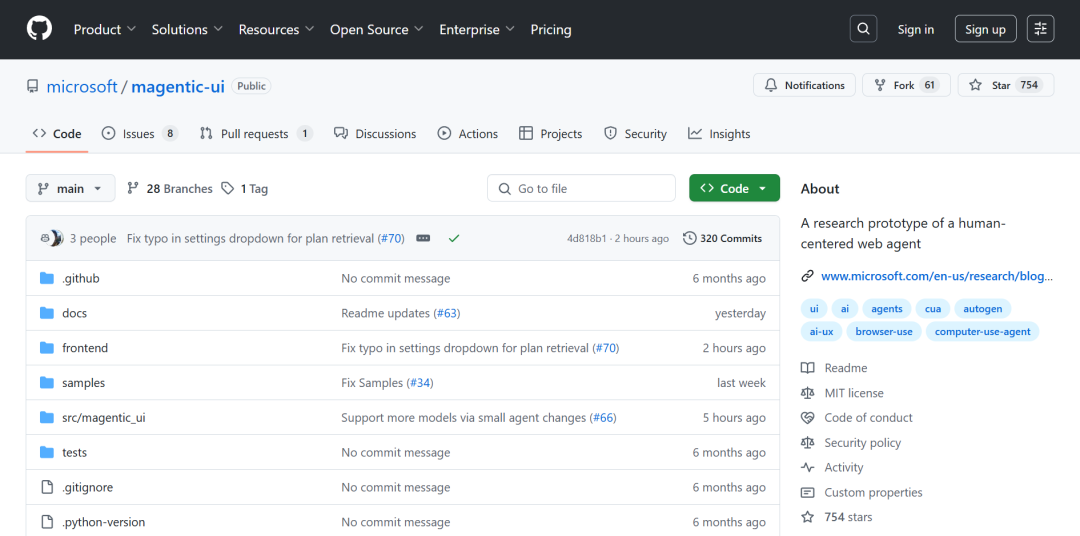Click the Go to file search field
Screen dimensions: 1080x536
pos(581,188)
